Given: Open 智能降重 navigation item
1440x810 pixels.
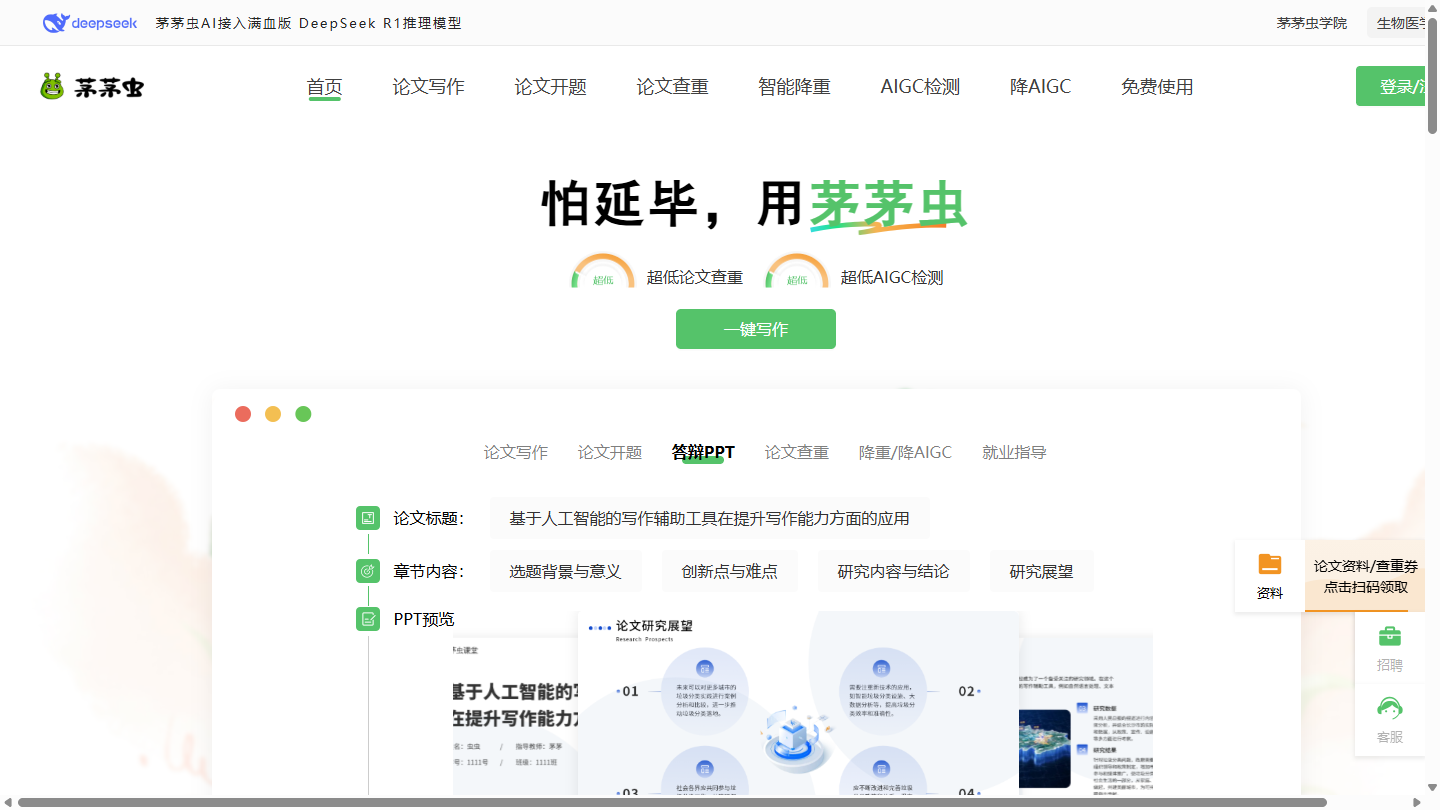Looking at the screenshot, I should (x=794, y=87).
